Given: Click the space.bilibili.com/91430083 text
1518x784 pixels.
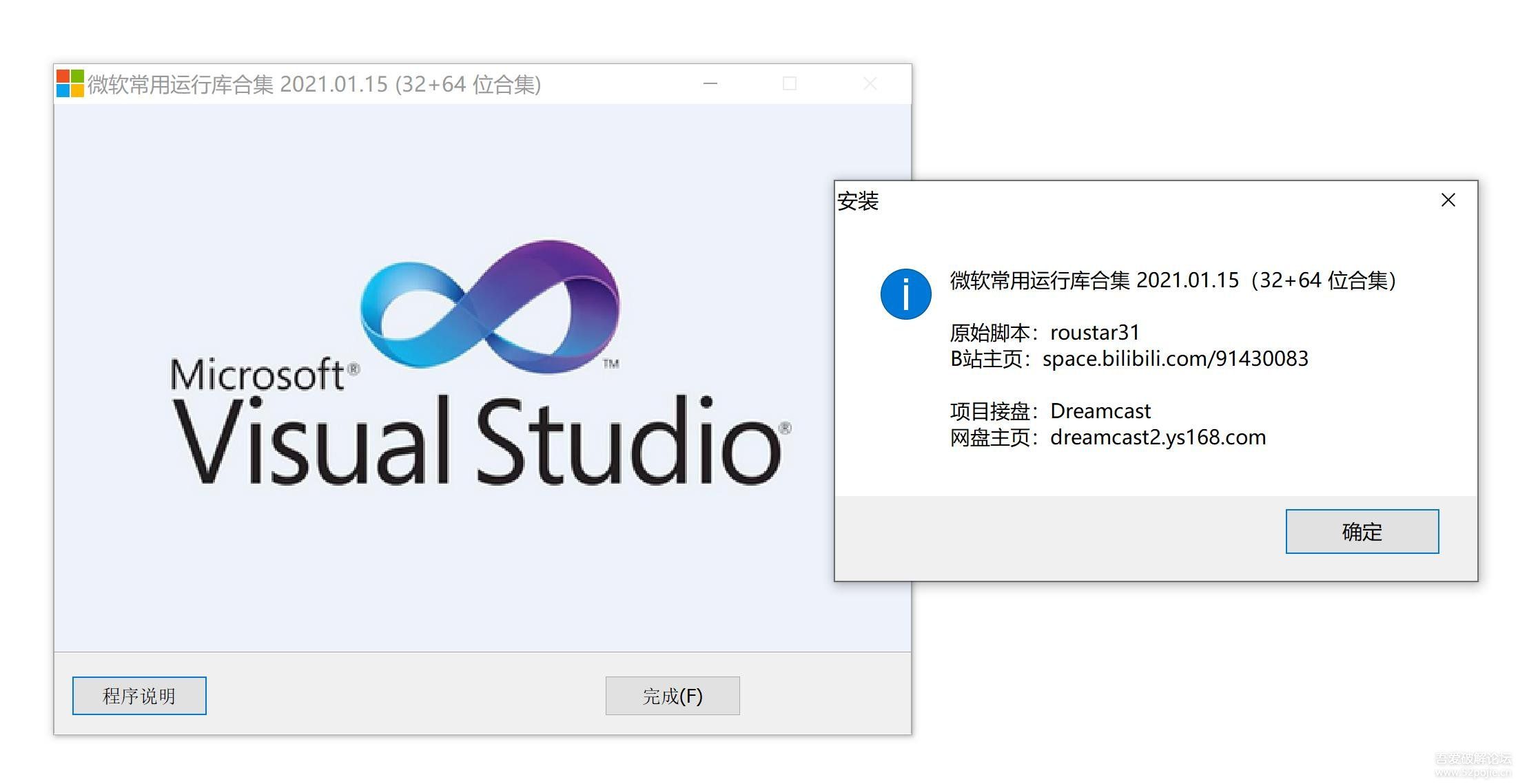Looking at the screenshot, I should click(x=1175, y=359).
